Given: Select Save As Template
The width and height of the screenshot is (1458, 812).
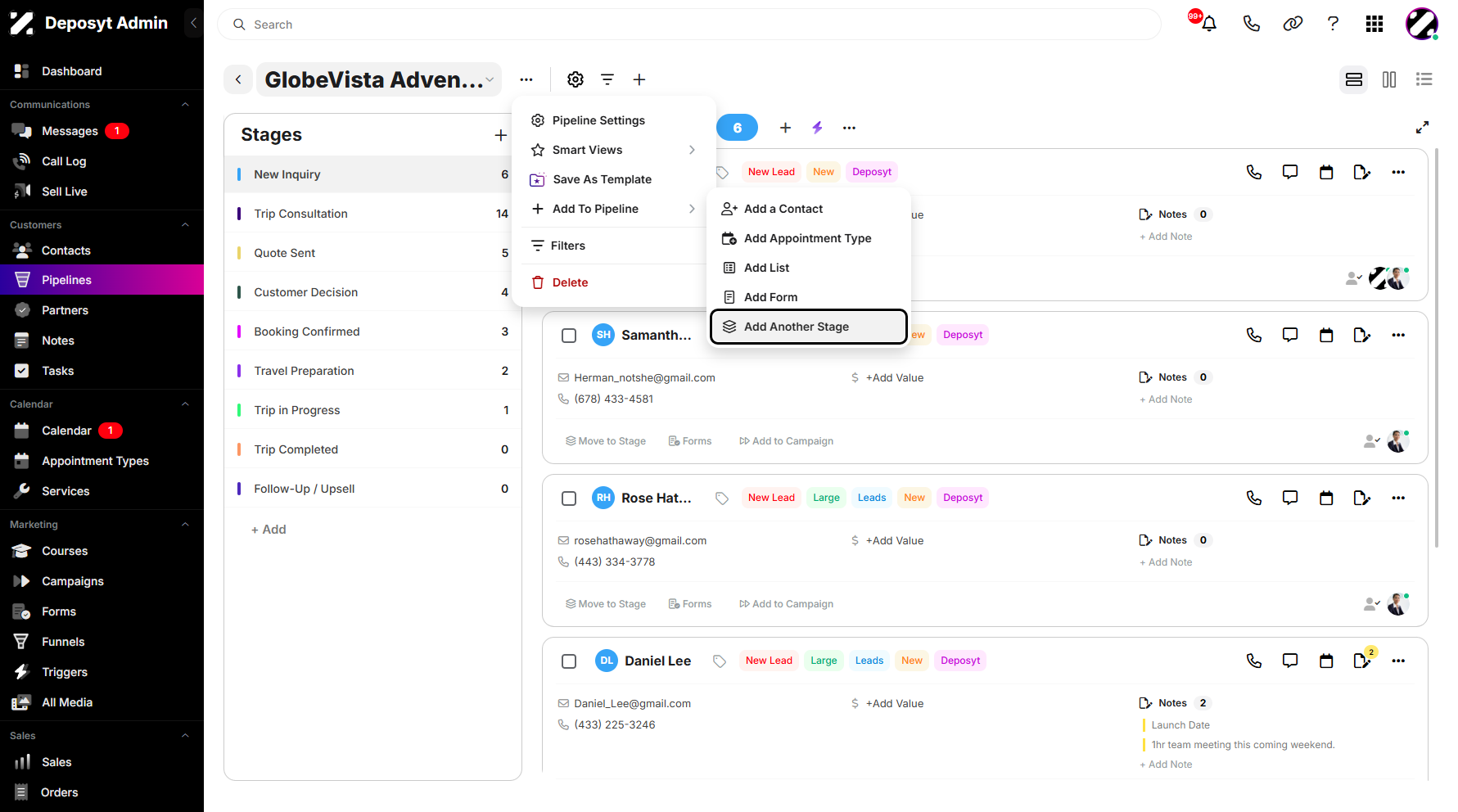Looking at the screenshot, I should click(612, 179).
